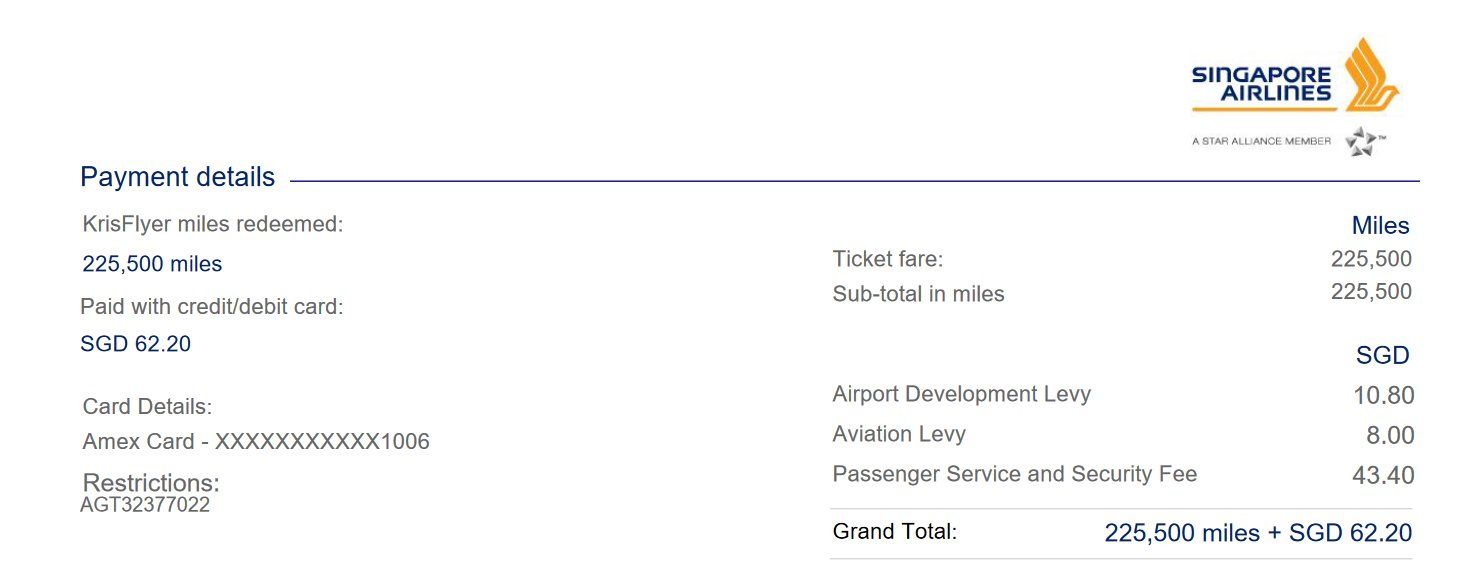Click the Grand Total label

click(x=894, y=532)
